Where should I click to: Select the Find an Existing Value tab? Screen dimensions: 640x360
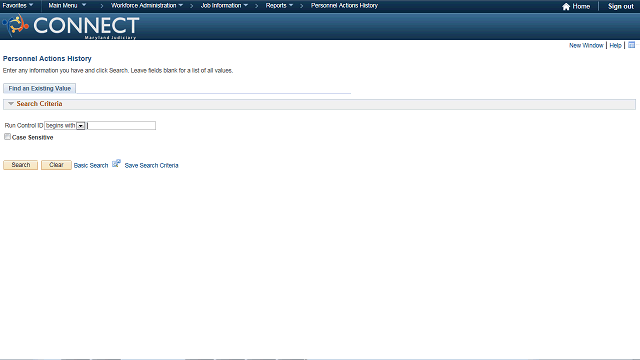coord(40,89)
